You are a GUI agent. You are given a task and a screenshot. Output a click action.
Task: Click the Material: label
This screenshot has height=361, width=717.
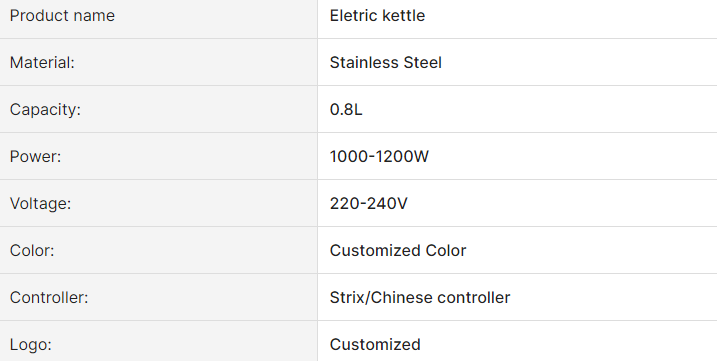pyautogui.click(x=42, y=63)
